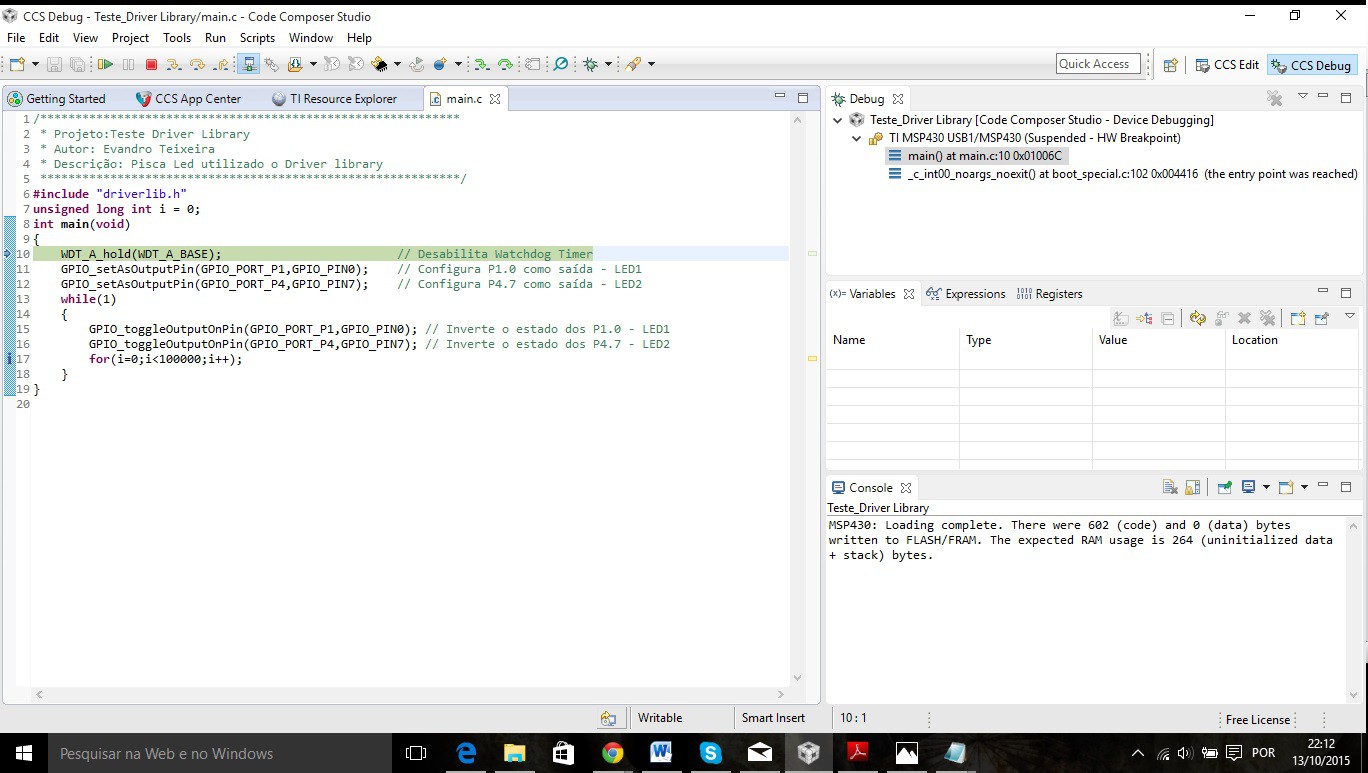Click the Pin to Debug Context icon in Variables
The image size is (1368, 773).
click(1321, 319)
